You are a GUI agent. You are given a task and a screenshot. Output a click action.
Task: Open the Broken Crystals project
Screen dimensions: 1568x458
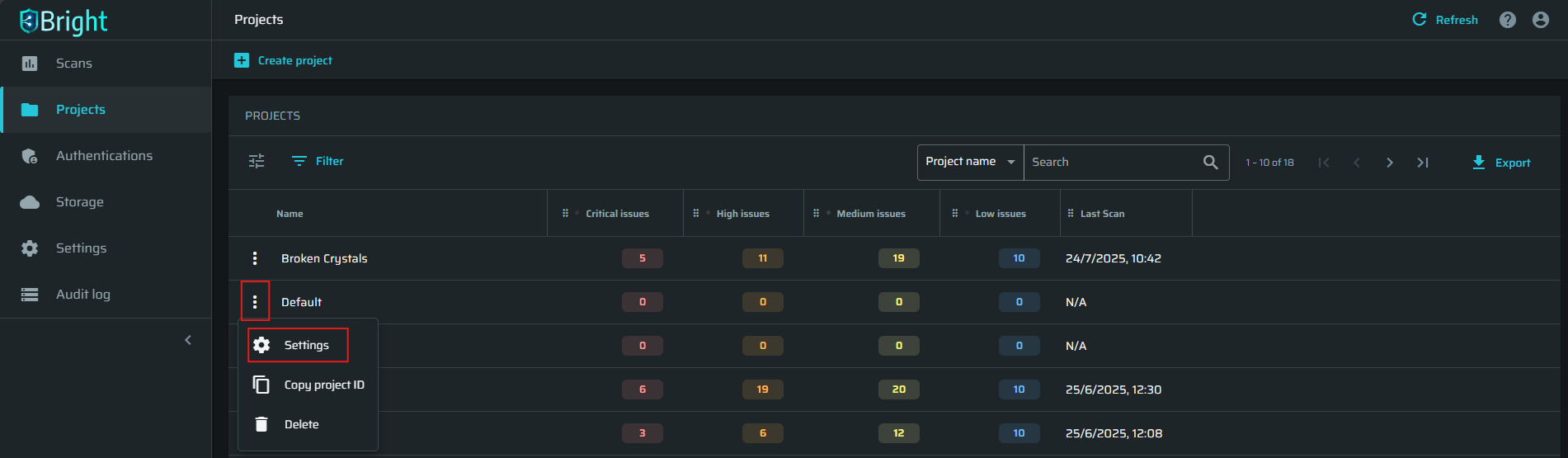[x=324, y=258]
